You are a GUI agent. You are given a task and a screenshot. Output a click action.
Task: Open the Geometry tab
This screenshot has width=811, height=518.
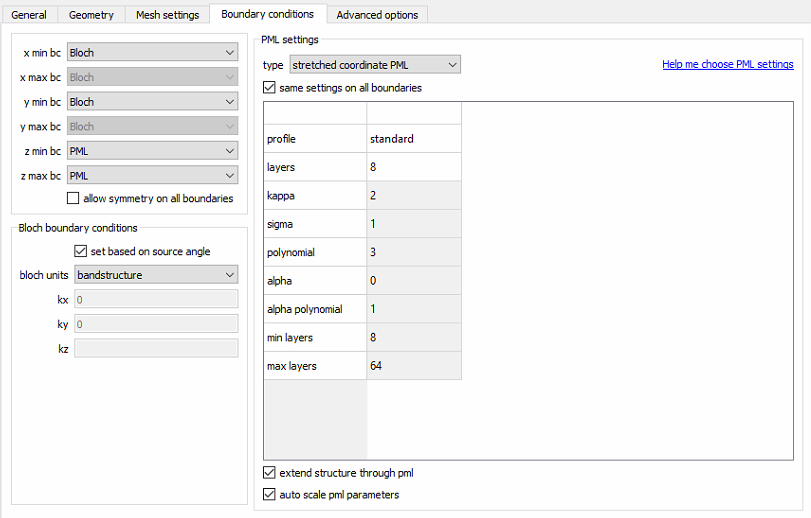coord(91,15)
